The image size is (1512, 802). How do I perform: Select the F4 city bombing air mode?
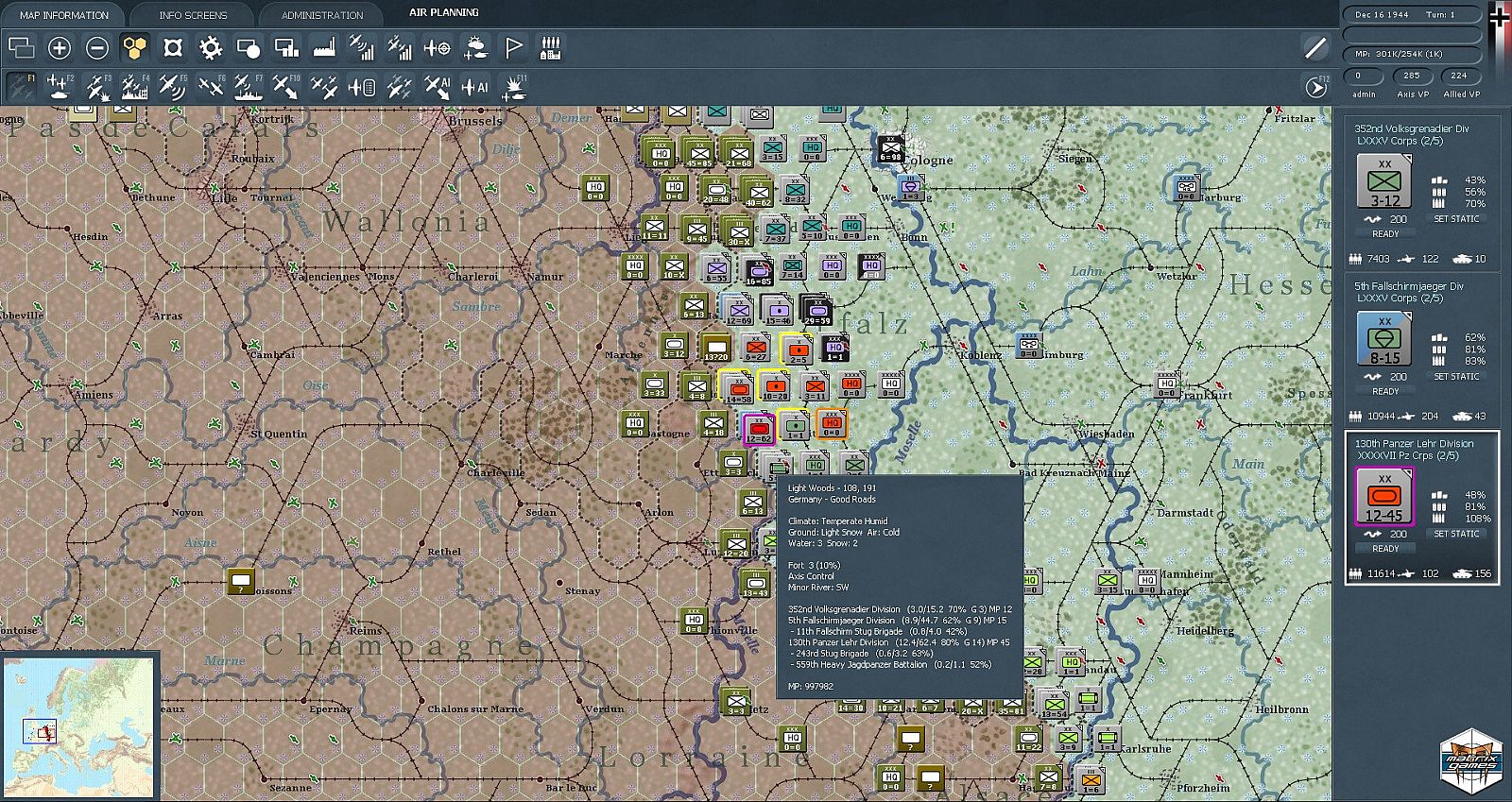coord(134,87)
